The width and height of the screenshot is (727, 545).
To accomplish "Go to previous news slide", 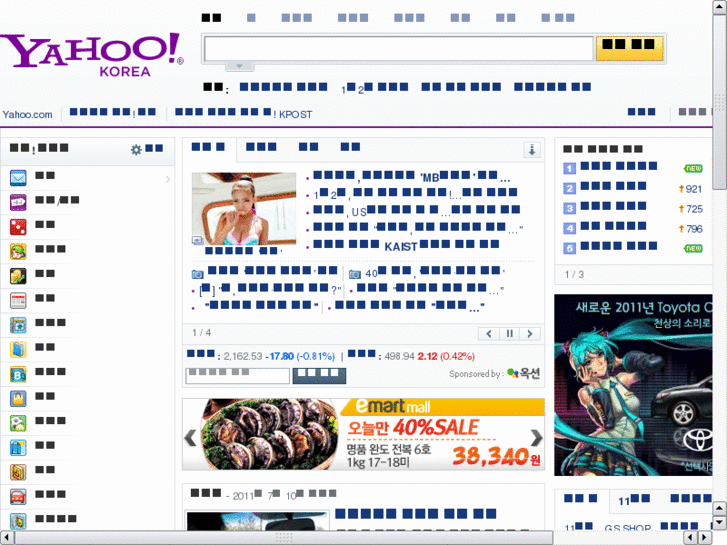I will [x=489, y=333].
